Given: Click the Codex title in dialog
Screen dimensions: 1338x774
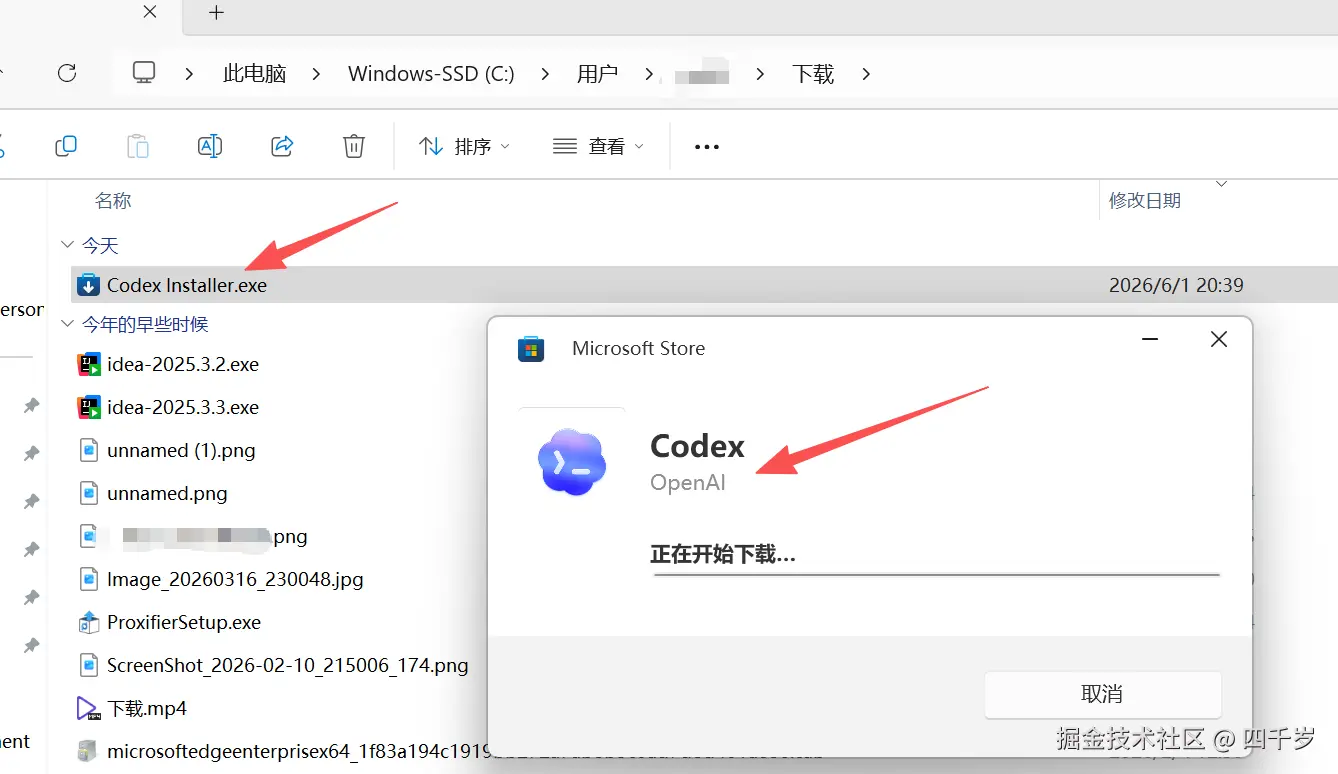Looking at the screenshot, I should coord(698,446).
